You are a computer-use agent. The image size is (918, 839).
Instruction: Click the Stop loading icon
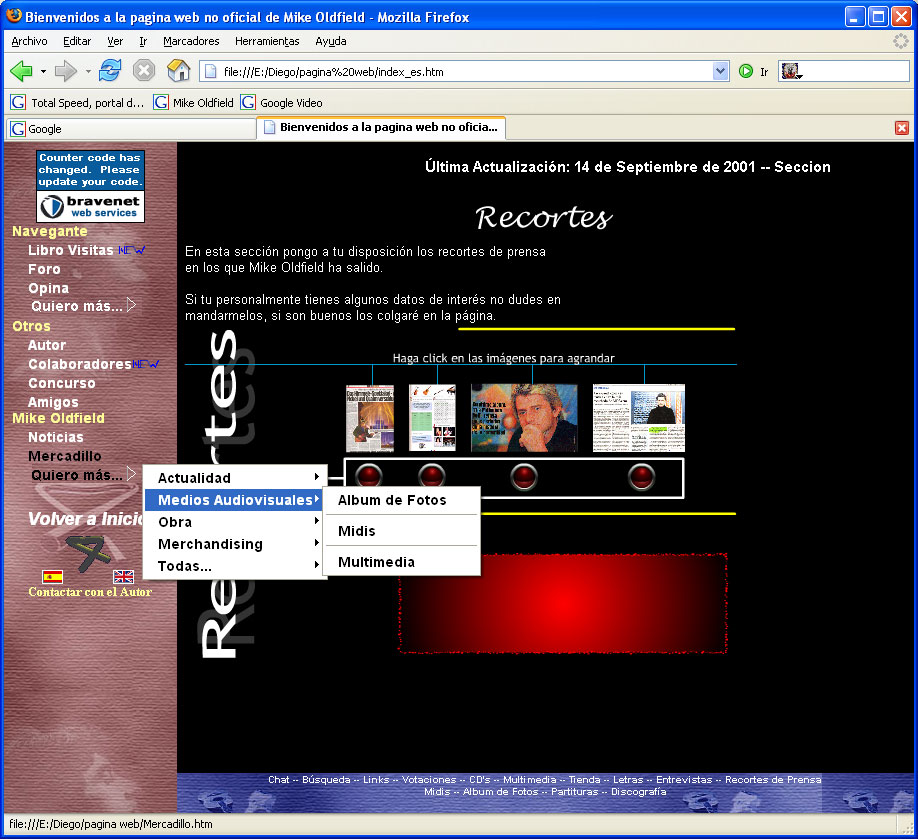144,71
